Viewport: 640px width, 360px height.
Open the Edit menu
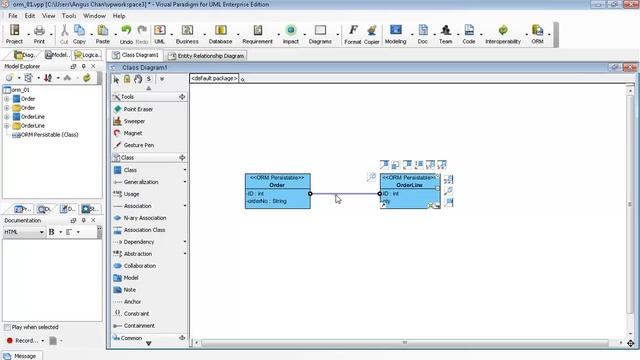click(30, 16)
